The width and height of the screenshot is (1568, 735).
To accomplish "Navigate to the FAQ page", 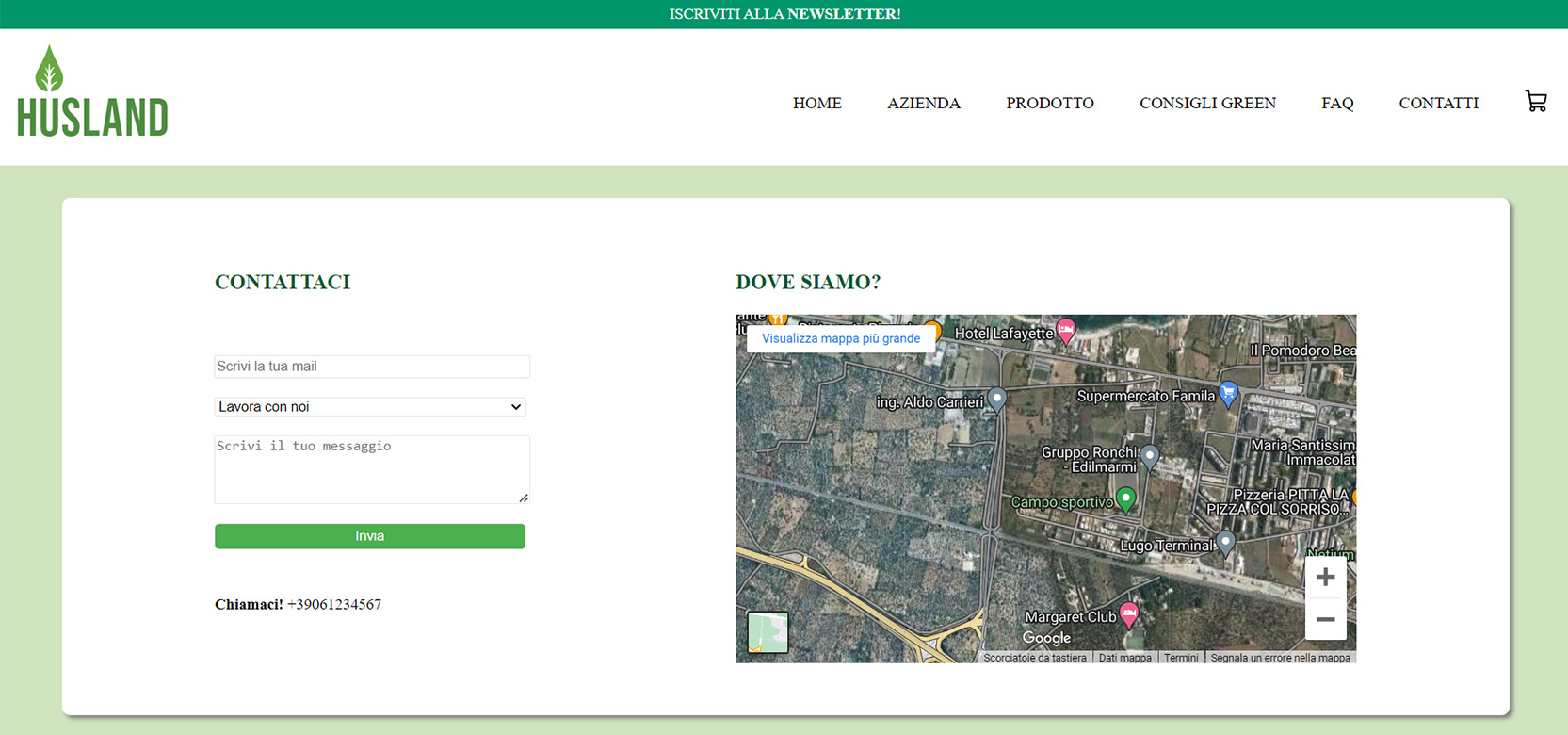I will [x=1337, y=103].
